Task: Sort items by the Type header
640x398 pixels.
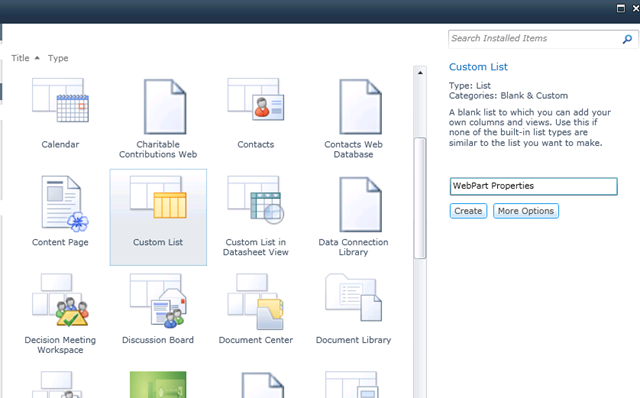Action: (58, 58)
